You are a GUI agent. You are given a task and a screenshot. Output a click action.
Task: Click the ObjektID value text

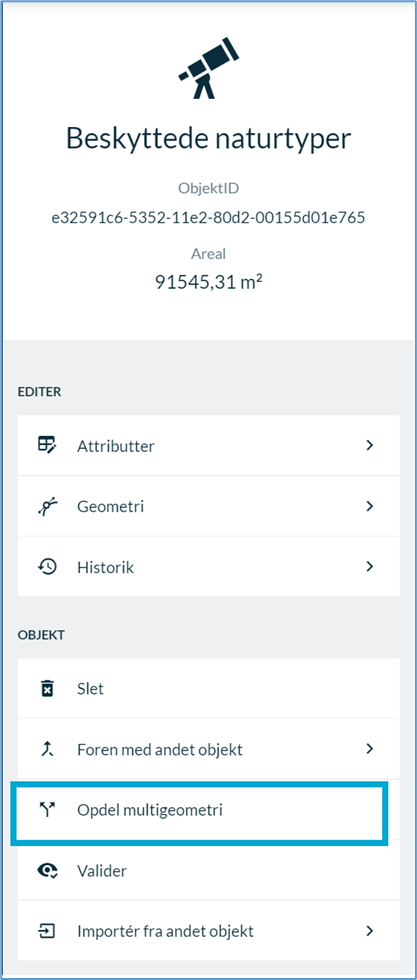[208, 218]
